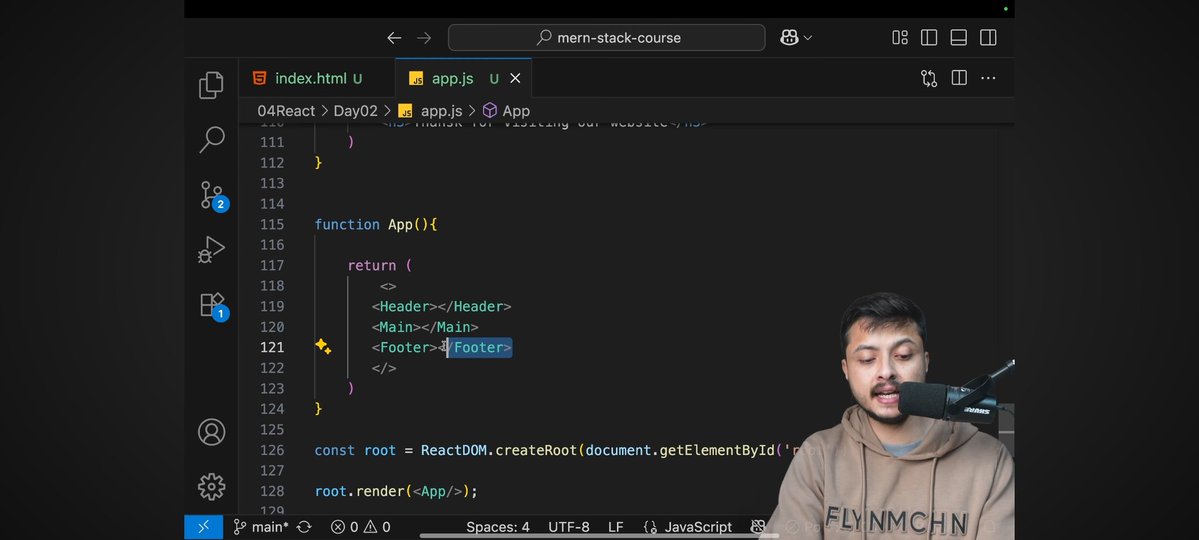Open the editor More Actions ellipsis menu
The height and width of the screenshot is (540, 1199).
pyautogui.click(x=988, y=78)
